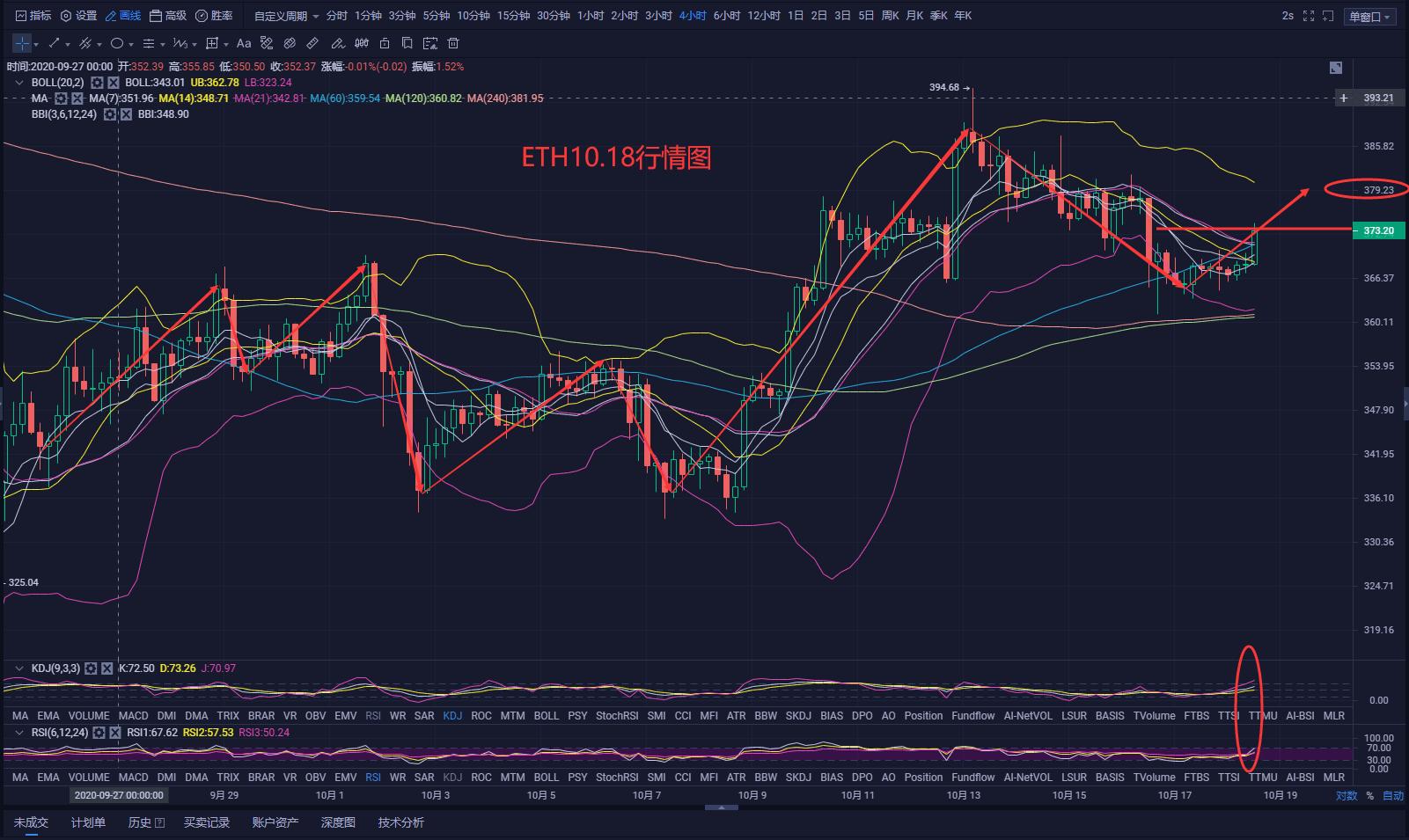The height and width of the screenshot is (840, 1409).
Task: Switch timeframe to 1日
Action: tap(796, 16)
